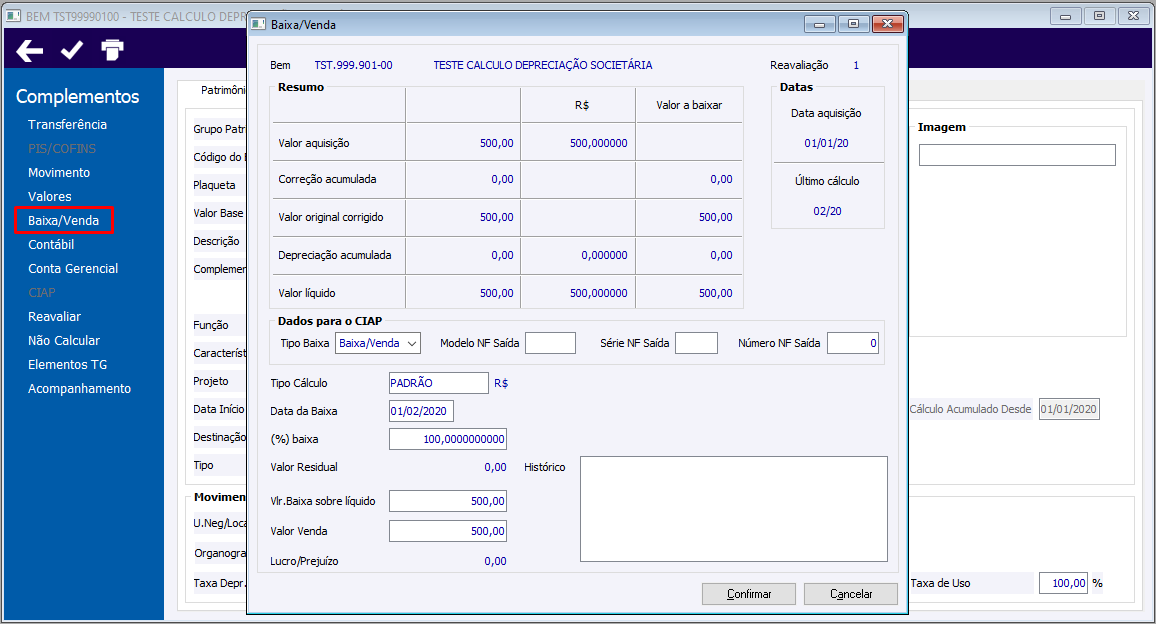Click the Vlr.Baixa sobre líquido field

pos(448,501)
